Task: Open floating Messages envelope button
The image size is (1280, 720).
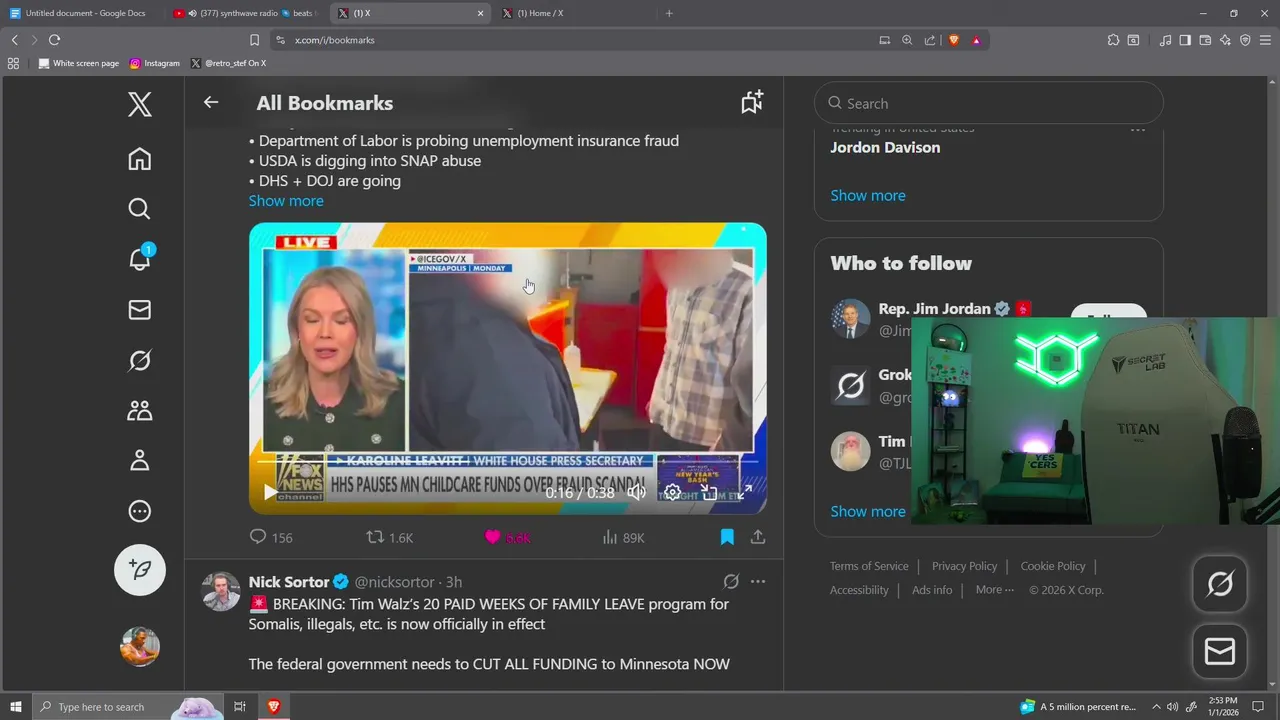Action: [1220, 652]
